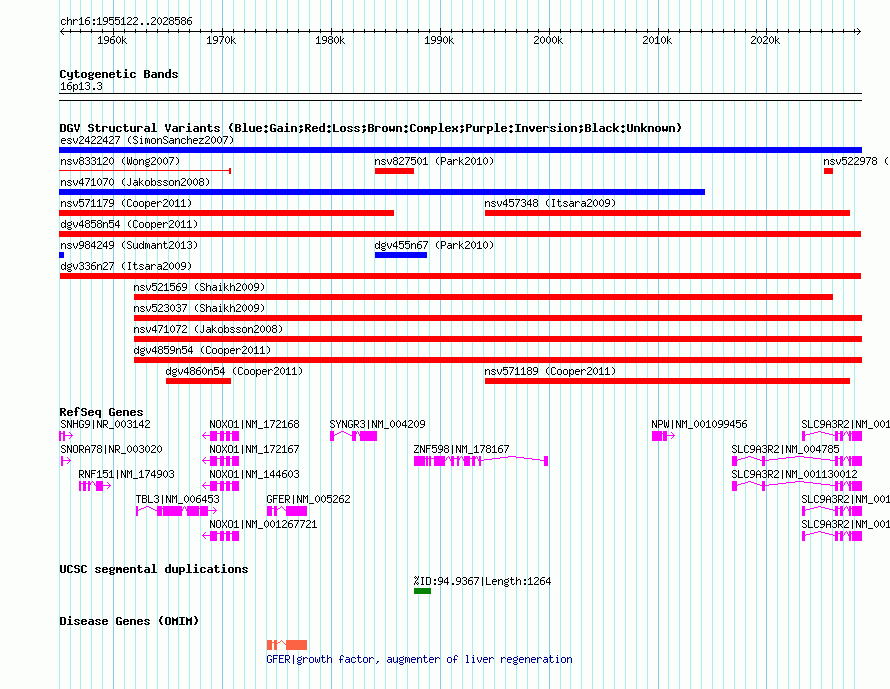Select the dgv4858n54 (Cooper2011) red bar
This screenshot has width=890, height=689.
460,234
